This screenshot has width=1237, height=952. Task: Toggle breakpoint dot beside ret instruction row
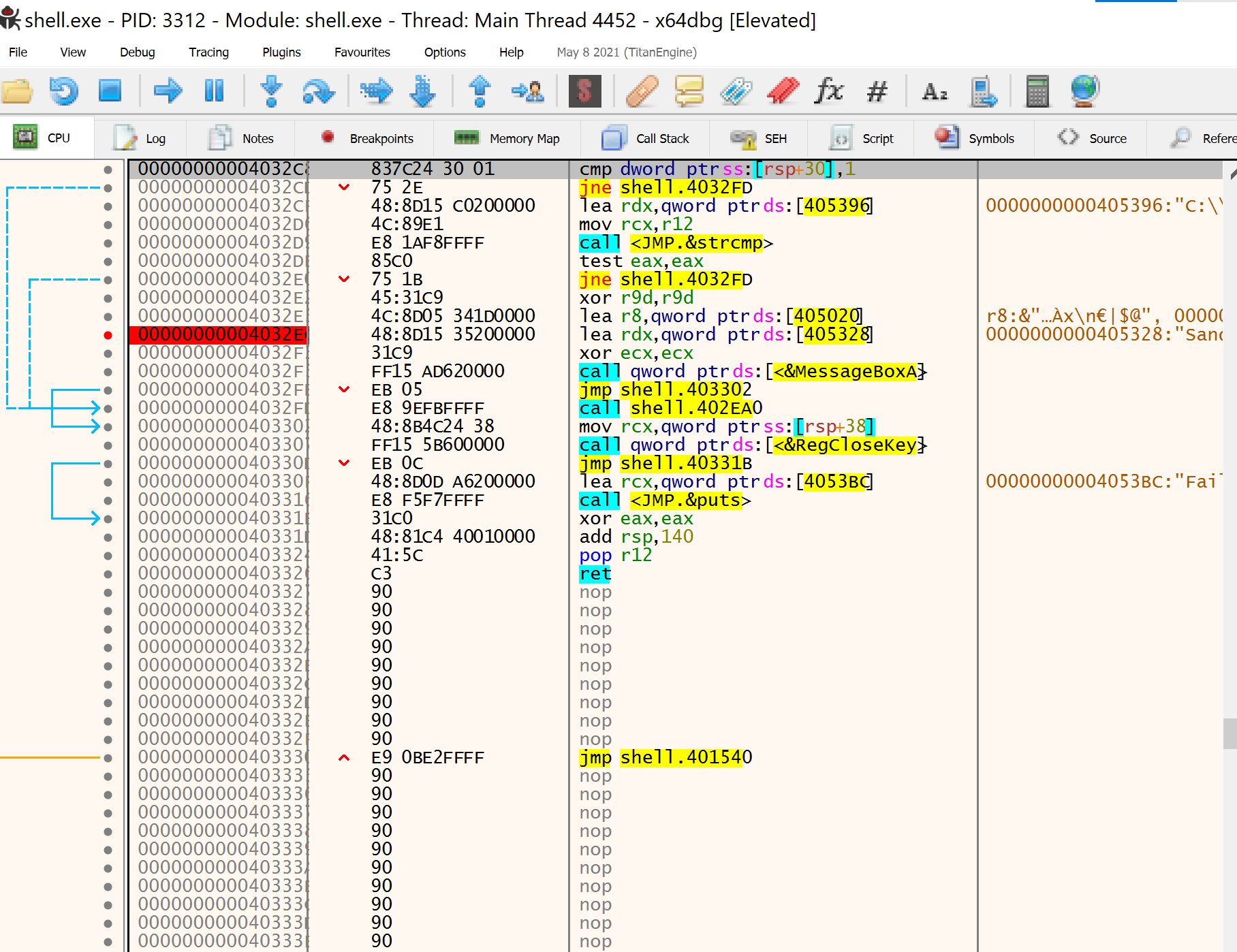coord(108,574)
